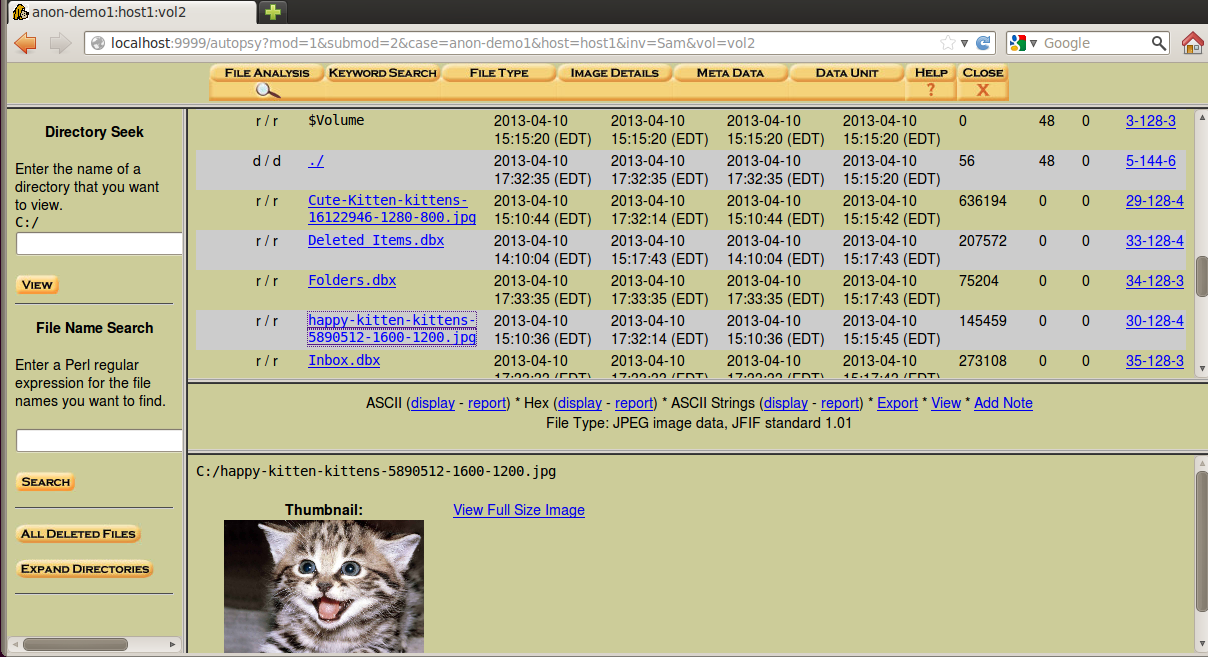Expand the URL history dropdown arrow
1208x657 pixels.
(x=965, y=43)
